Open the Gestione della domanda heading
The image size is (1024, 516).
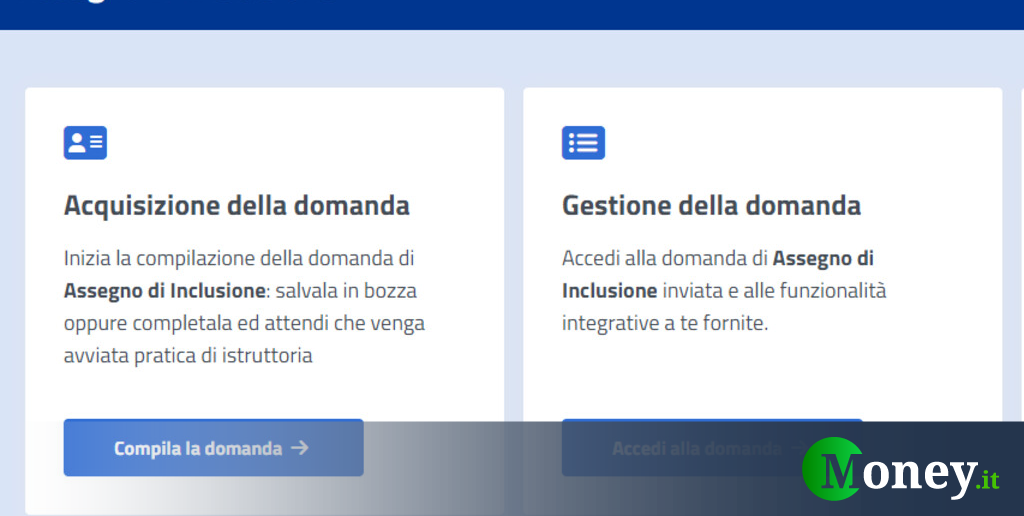711,206
